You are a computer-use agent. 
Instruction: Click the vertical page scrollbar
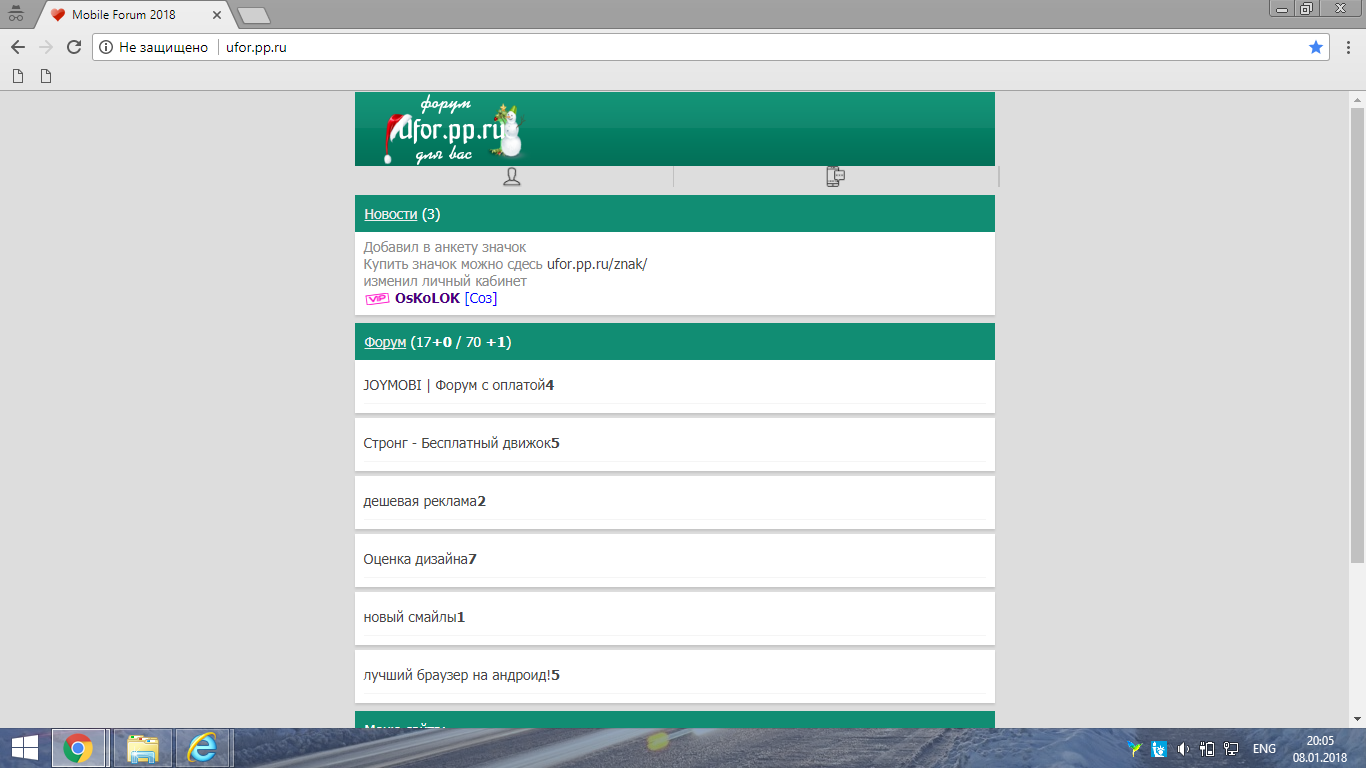pyautogui.click(x=1357, y=330)
